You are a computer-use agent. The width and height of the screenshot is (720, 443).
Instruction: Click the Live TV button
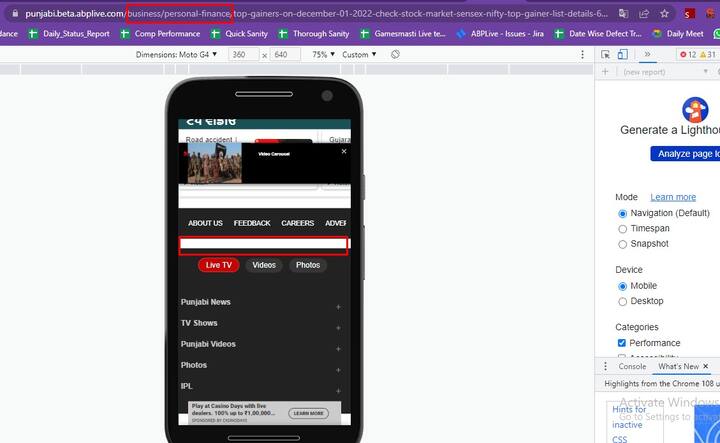219,265
